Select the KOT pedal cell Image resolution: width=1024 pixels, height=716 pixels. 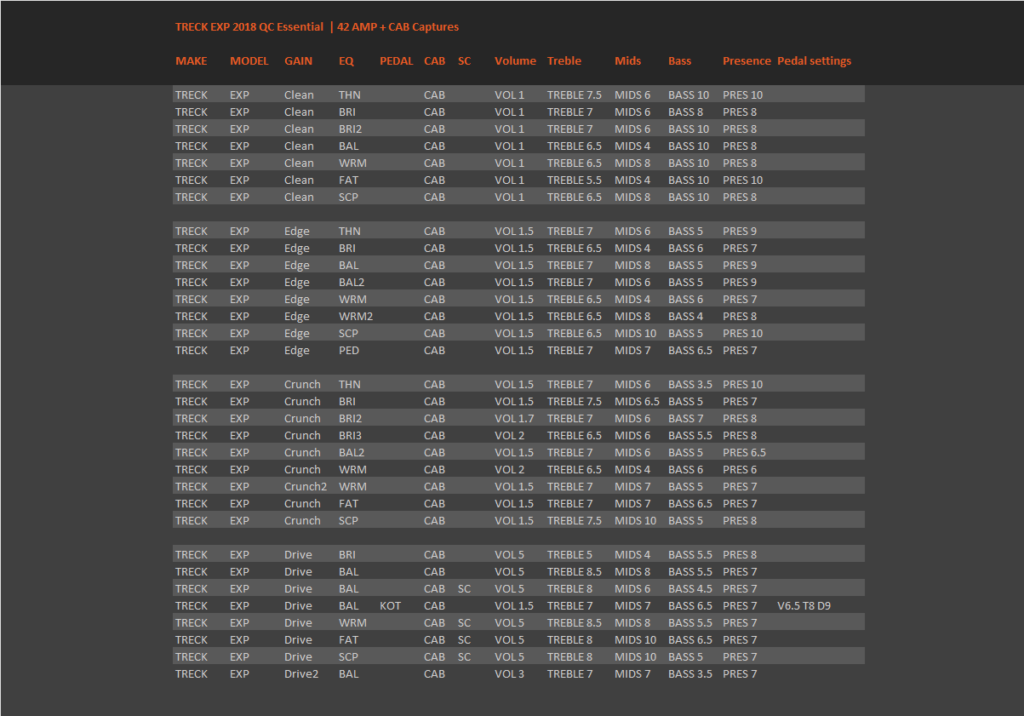tap(390, 606)
